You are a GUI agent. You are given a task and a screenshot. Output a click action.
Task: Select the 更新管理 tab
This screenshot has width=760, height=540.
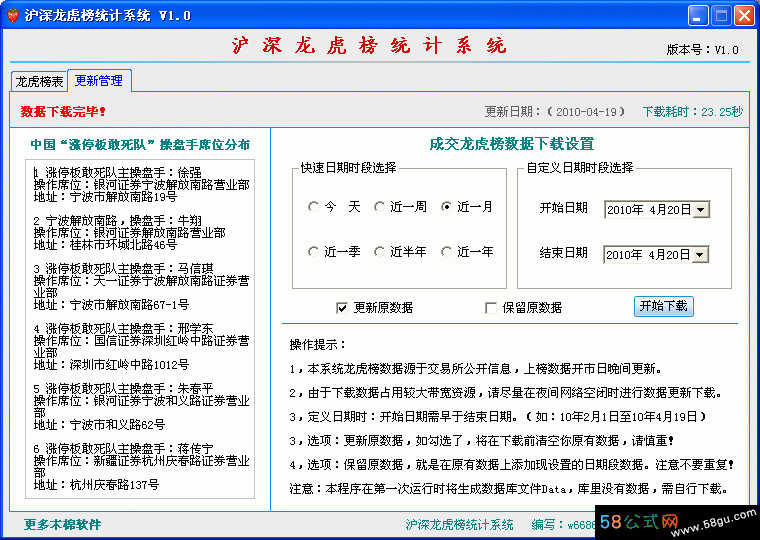pyautogui.click(x=99, y=80)
